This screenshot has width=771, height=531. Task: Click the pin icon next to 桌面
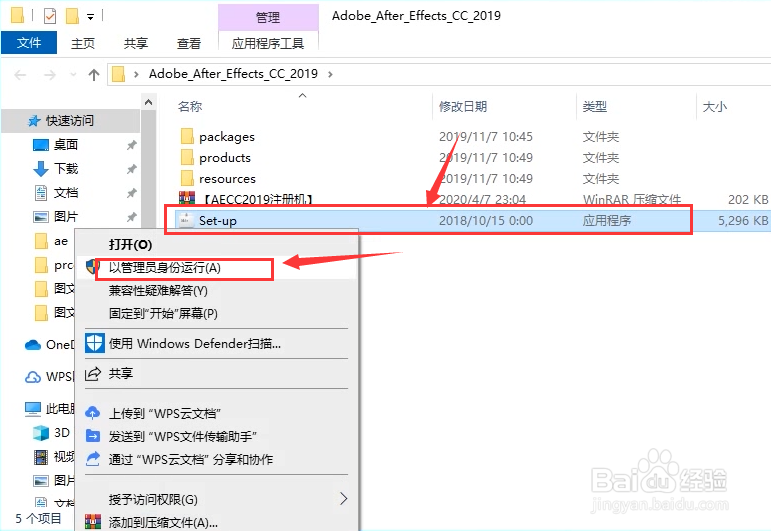[x=131, y=145]
